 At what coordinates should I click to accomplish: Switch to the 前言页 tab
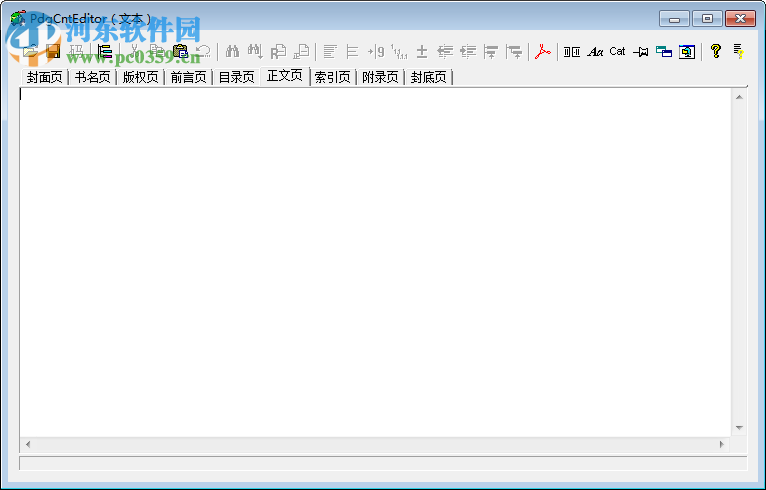tap(188, 77)
